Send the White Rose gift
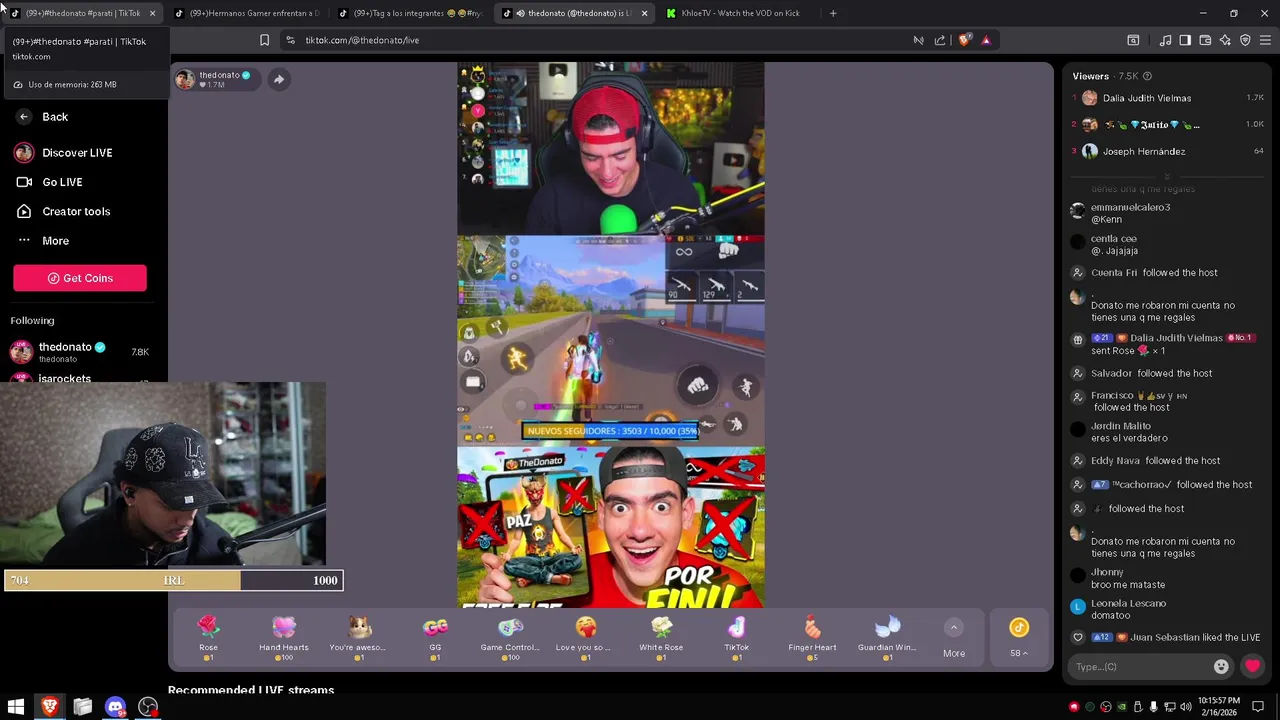Screen dimensions: 1280x720 [x=661, y=636]
